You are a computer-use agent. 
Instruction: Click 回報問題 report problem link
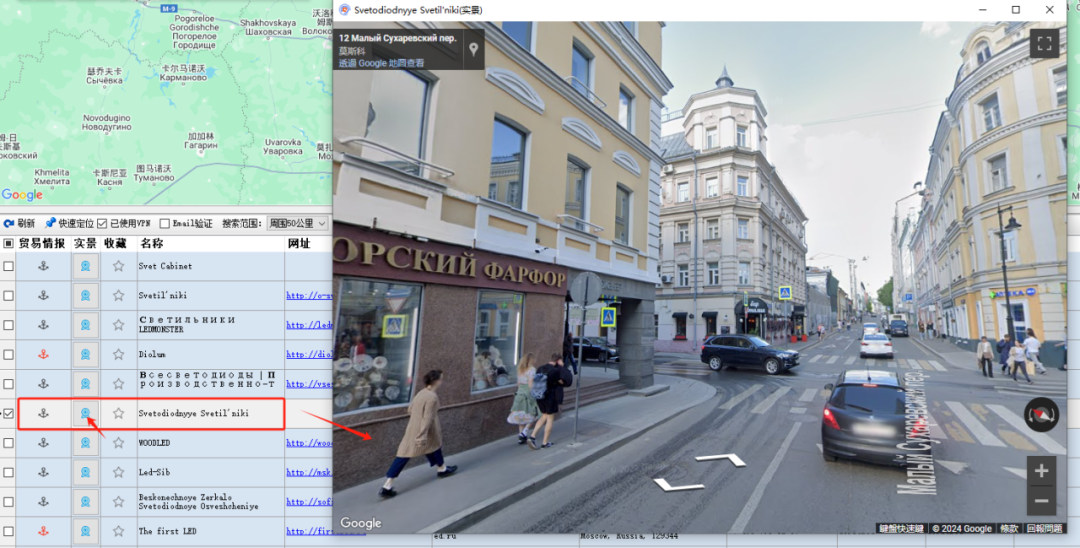[1043, 529]
